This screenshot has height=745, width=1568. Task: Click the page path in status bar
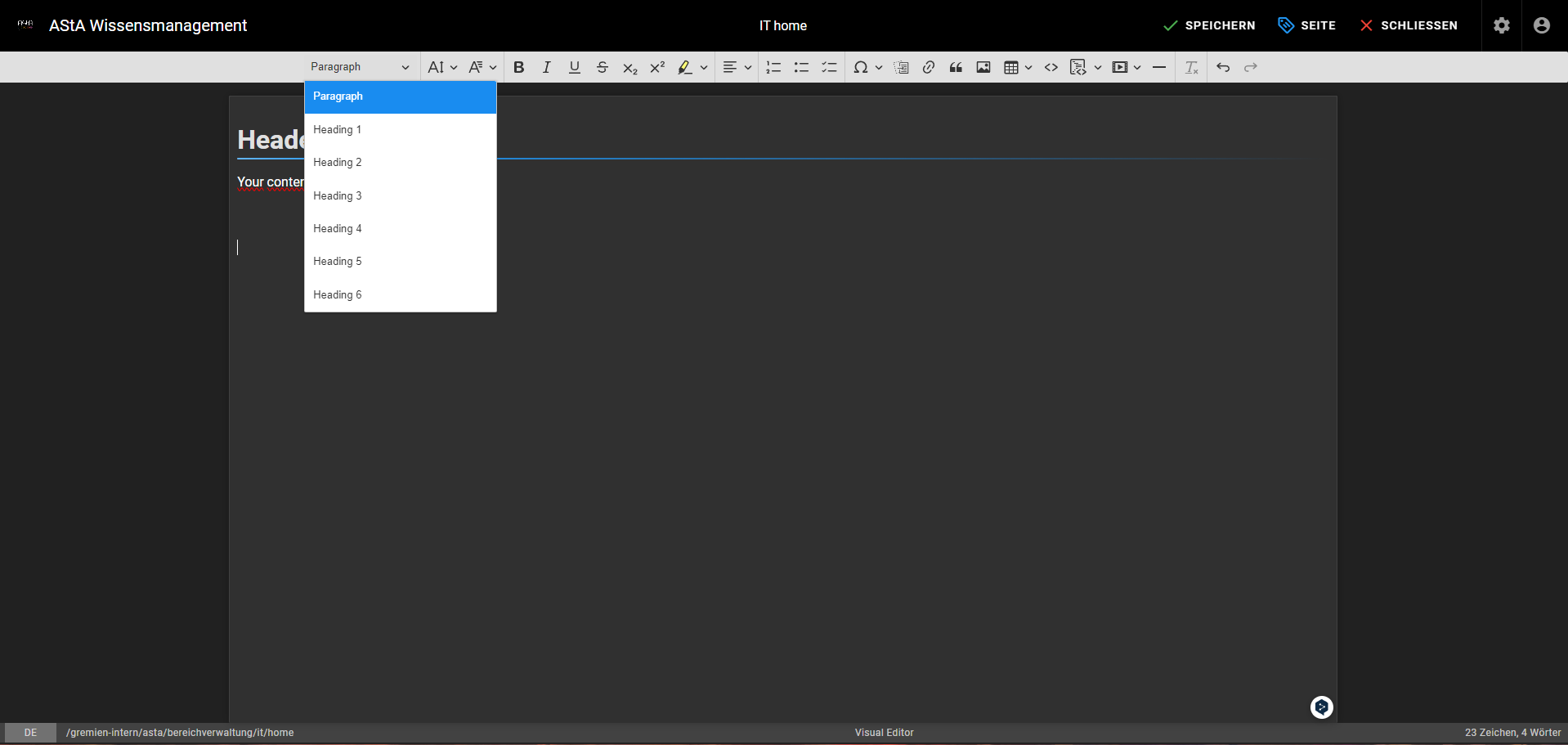(180, 733)
